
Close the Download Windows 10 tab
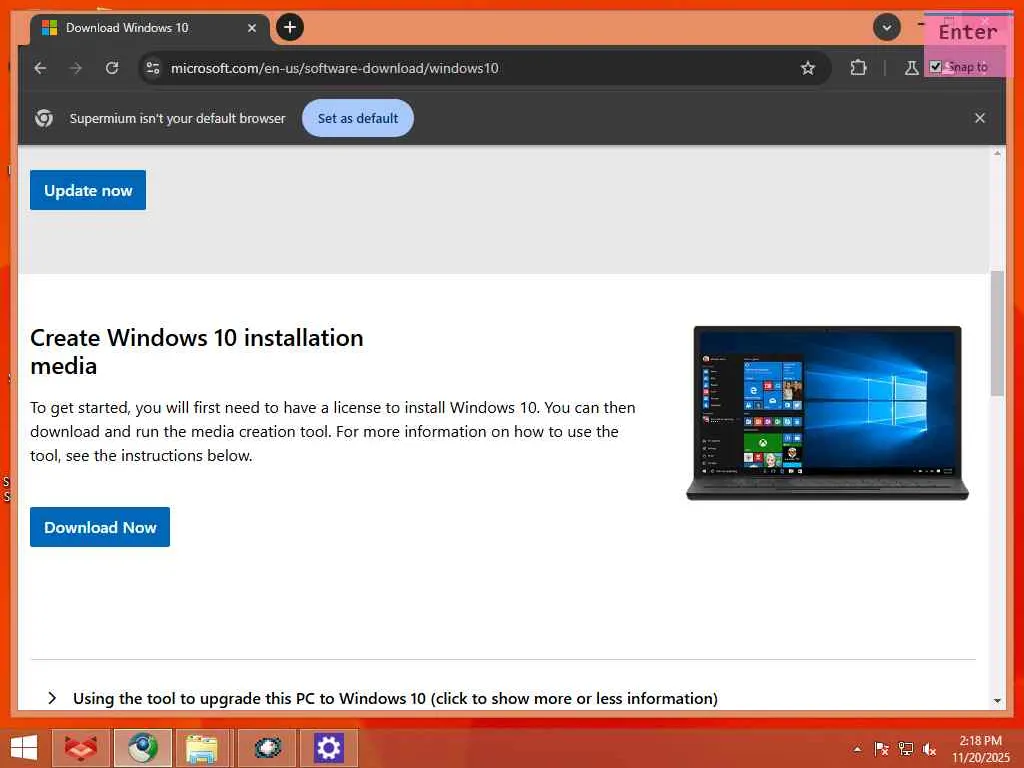(x=251, y=28)
